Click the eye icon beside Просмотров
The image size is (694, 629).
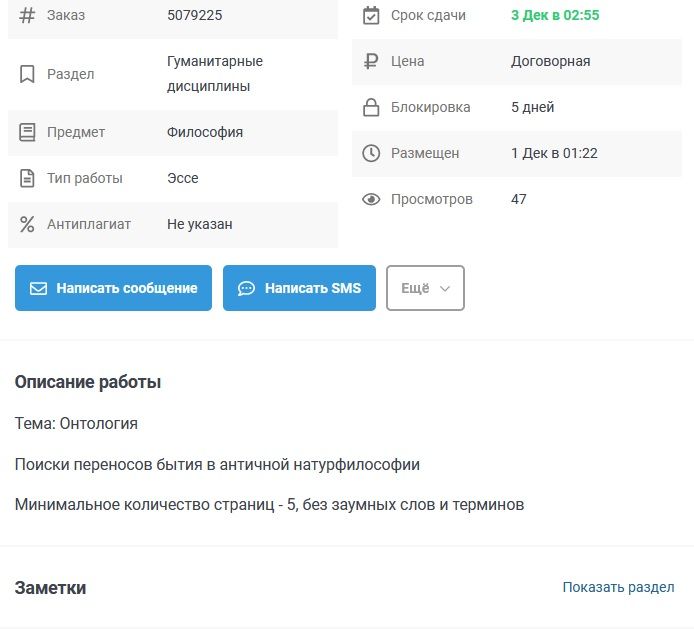[371, 199]
